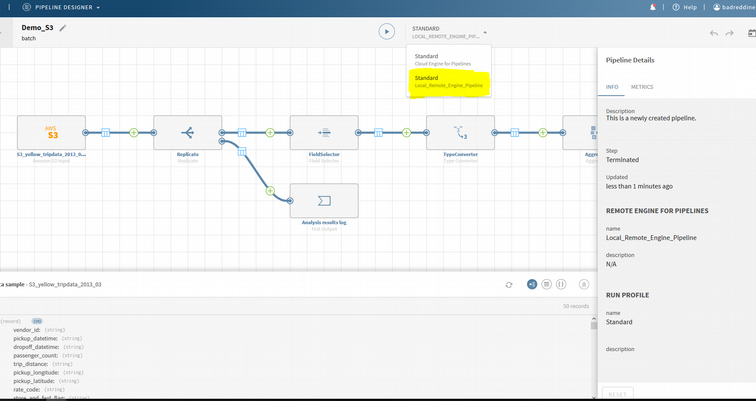
Task: Refresh the data sample preview
Action: pyautogui.click(x=508, y=285)
